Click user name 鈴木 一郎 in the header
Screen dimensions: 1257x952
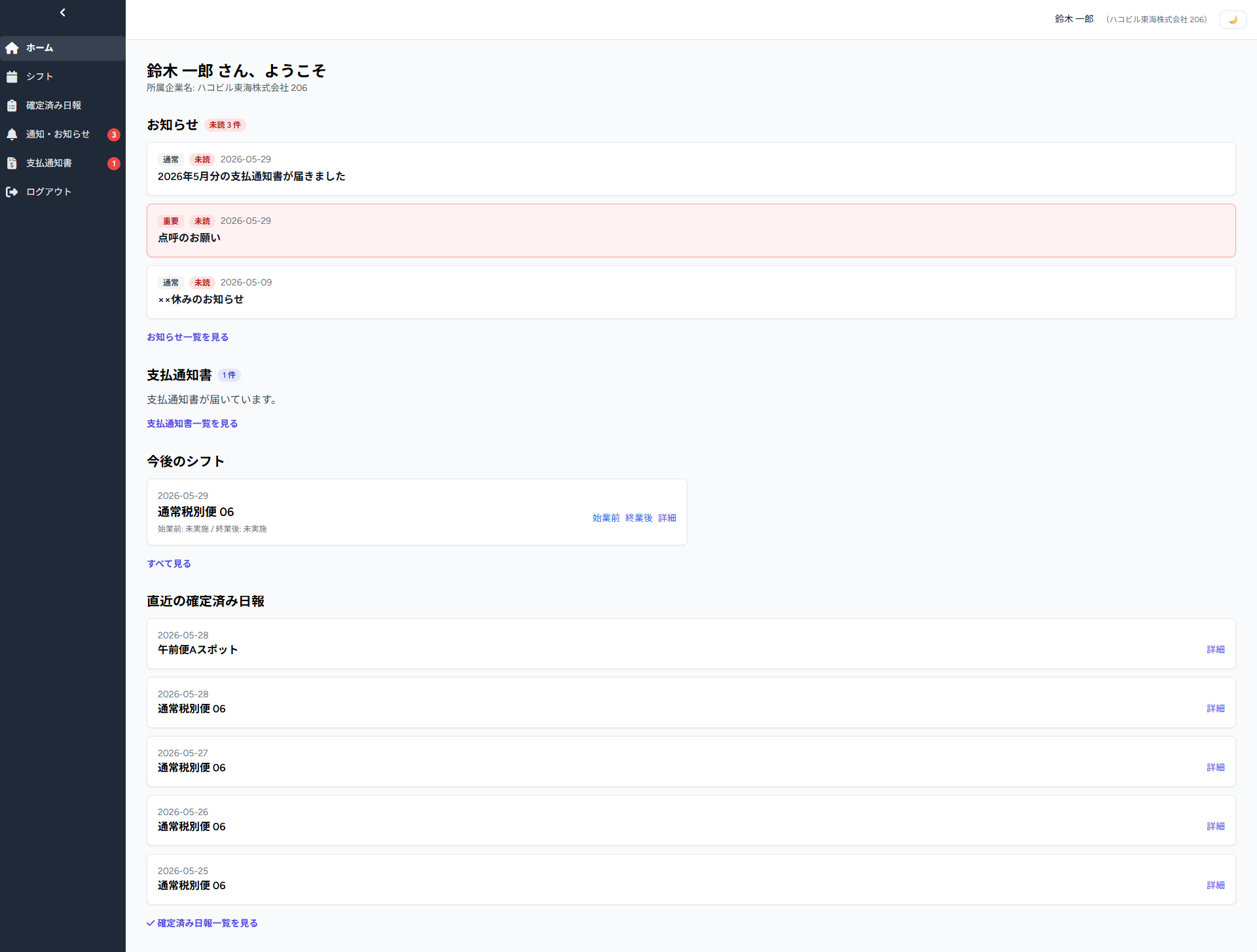click(1074, 19)
